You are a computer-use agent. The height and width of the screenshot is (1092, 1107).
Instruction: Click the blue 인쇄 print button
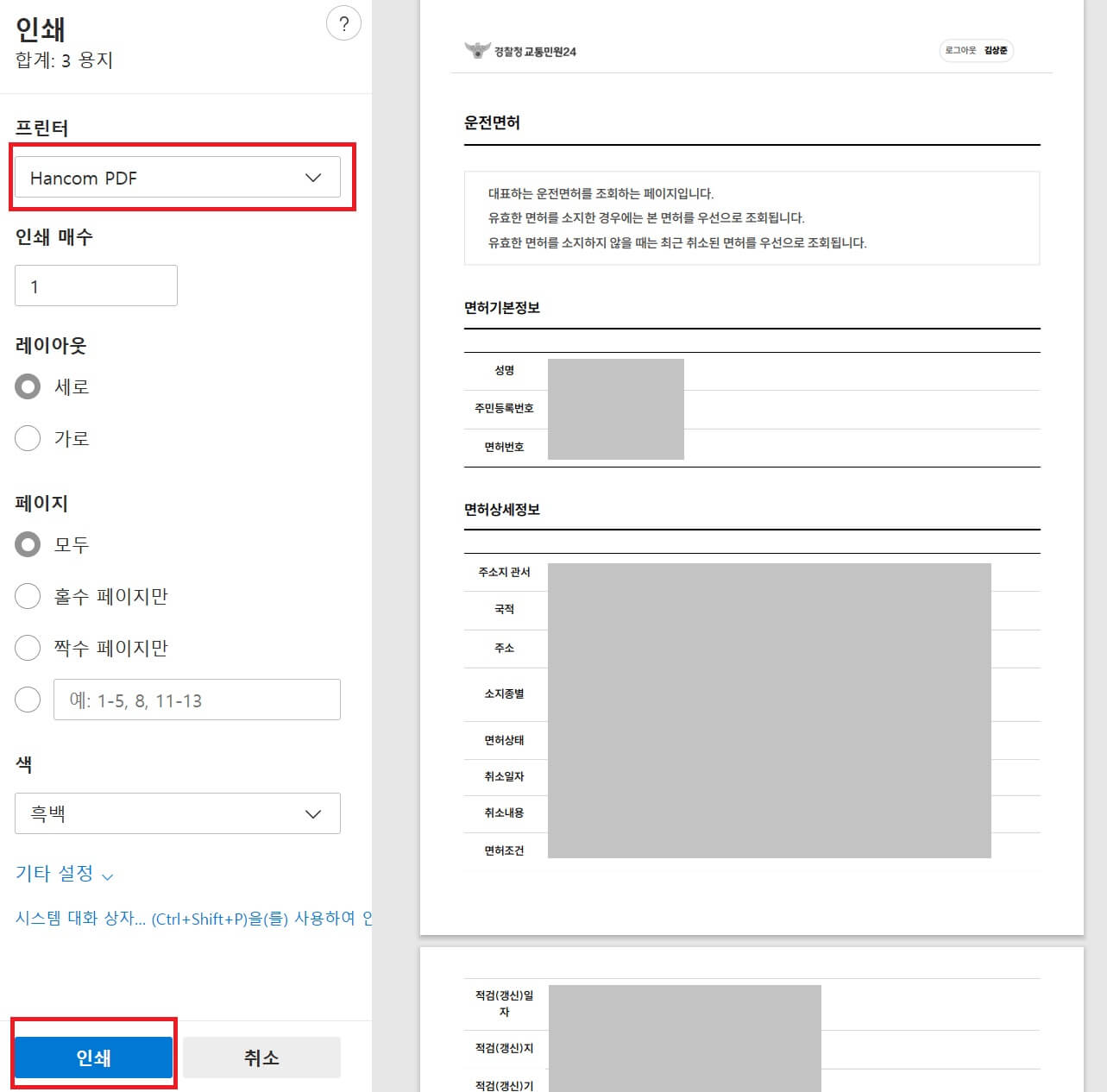[x=93, y=1057]
